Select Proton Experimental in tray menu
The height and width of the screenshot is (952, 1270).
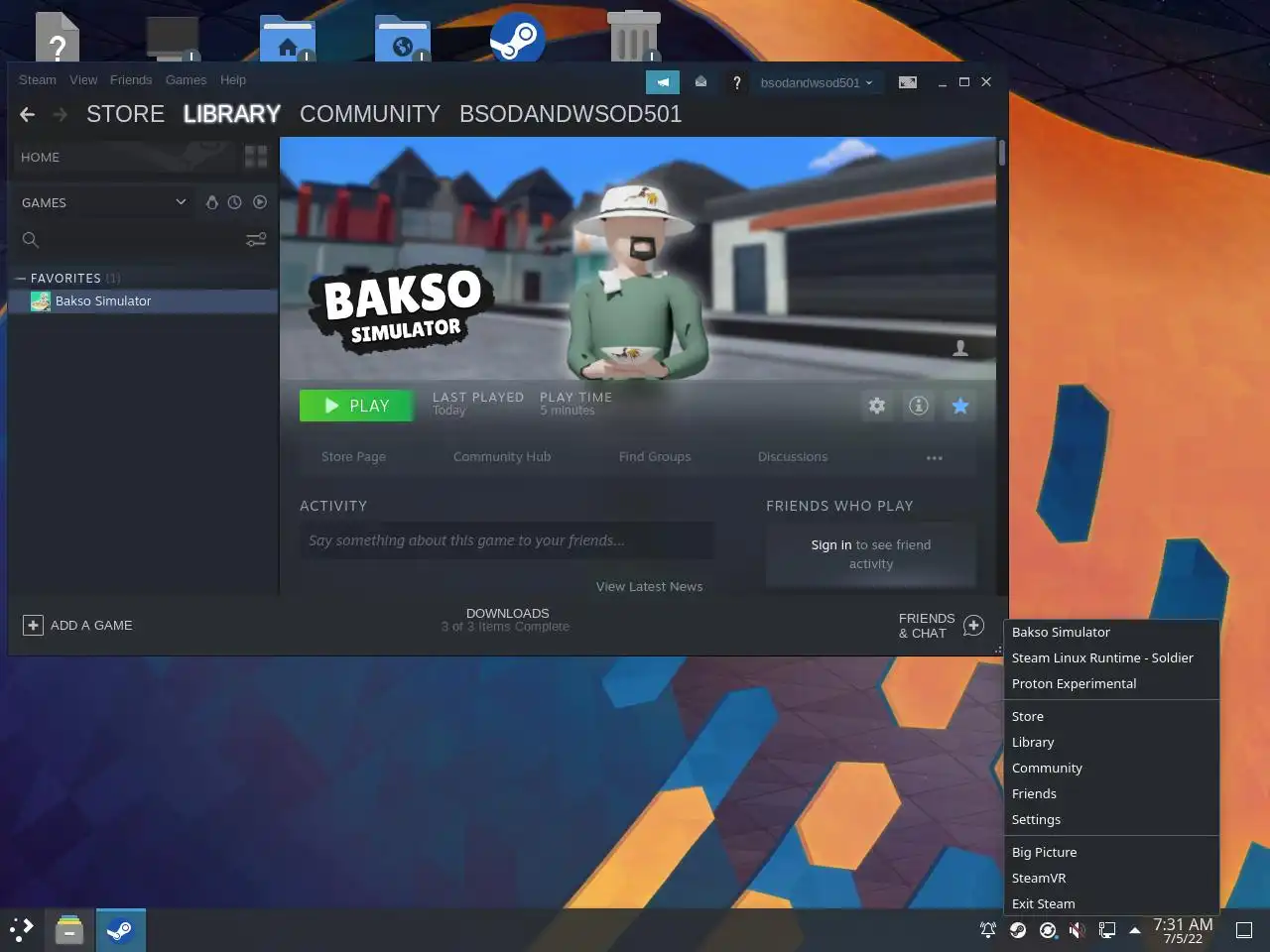(x=1111, y=684)
